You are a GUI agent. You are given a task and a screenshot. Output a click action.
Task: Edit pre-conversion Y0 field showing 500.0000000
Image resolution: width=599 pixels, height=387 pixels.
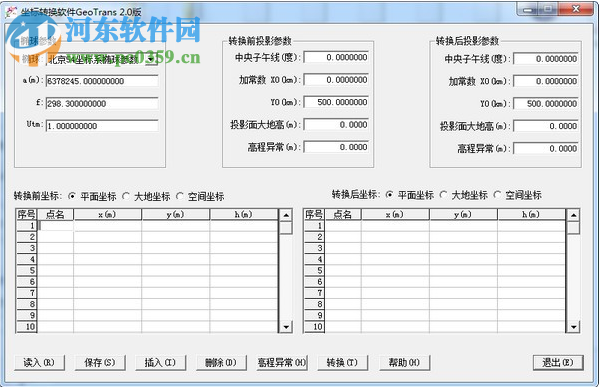pyautogui.click(x=336, y=102)
